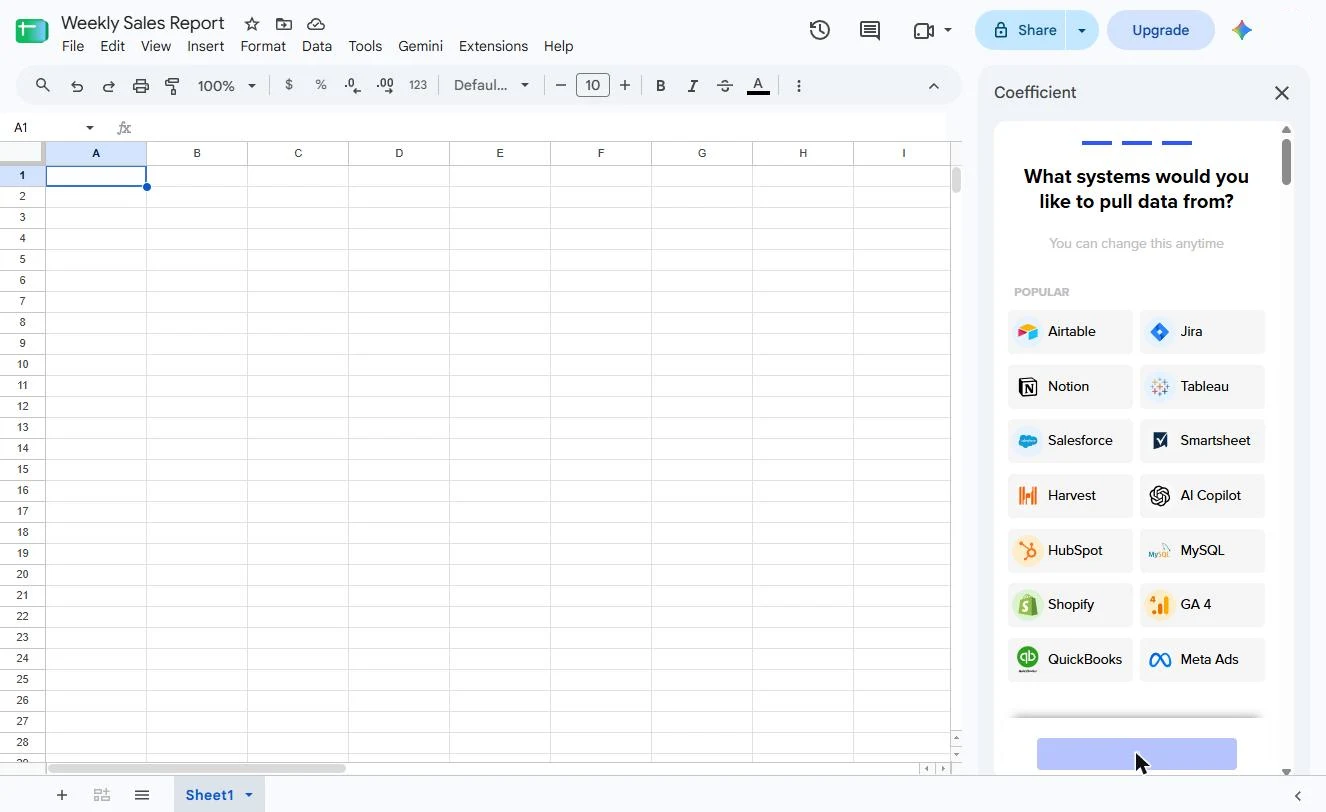This screenshot has width=1326, height=812.
Task: Open the Sheet1 tab options arrow
Action: 249,795
